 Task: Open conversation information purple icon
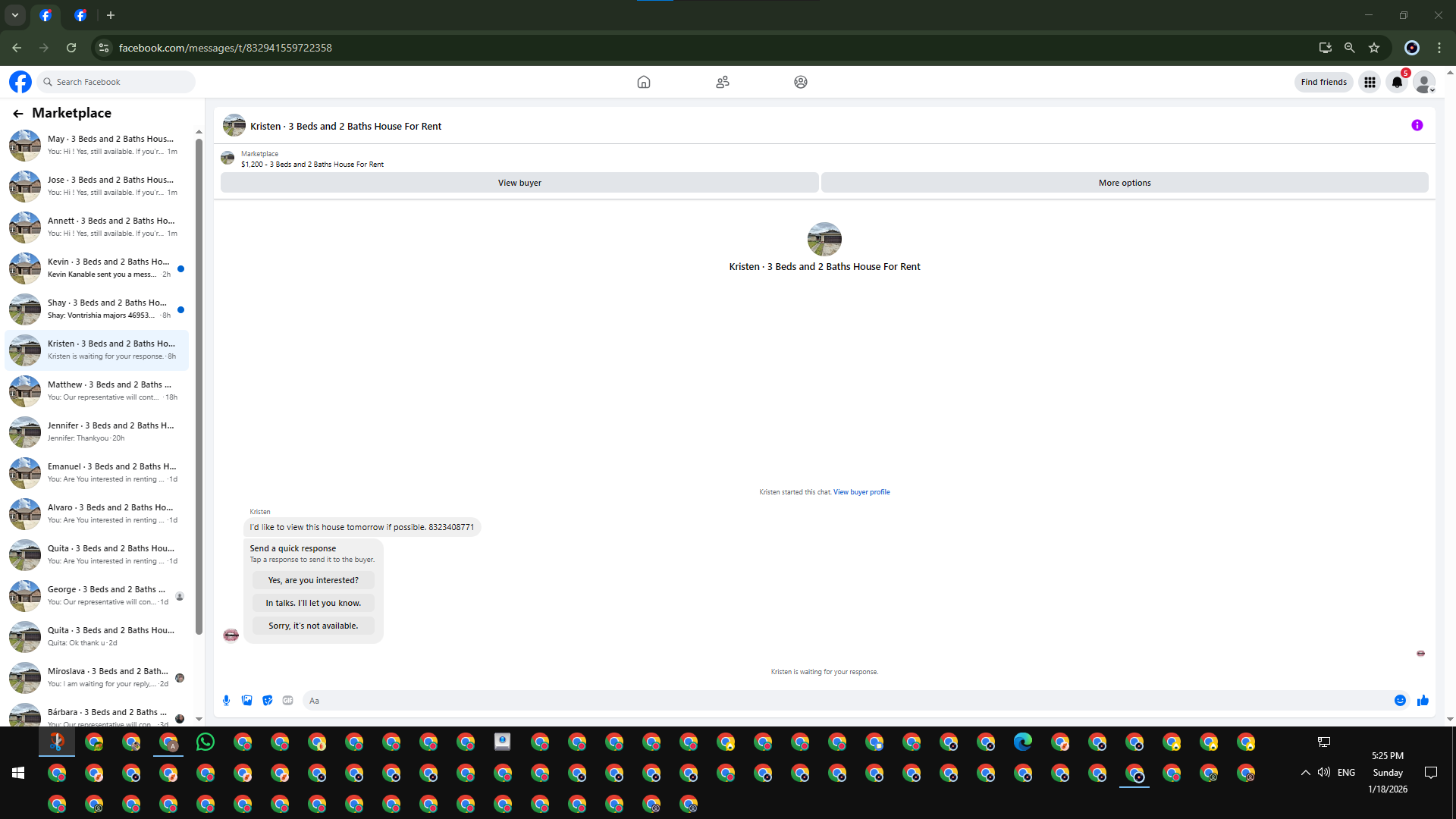1417,126
